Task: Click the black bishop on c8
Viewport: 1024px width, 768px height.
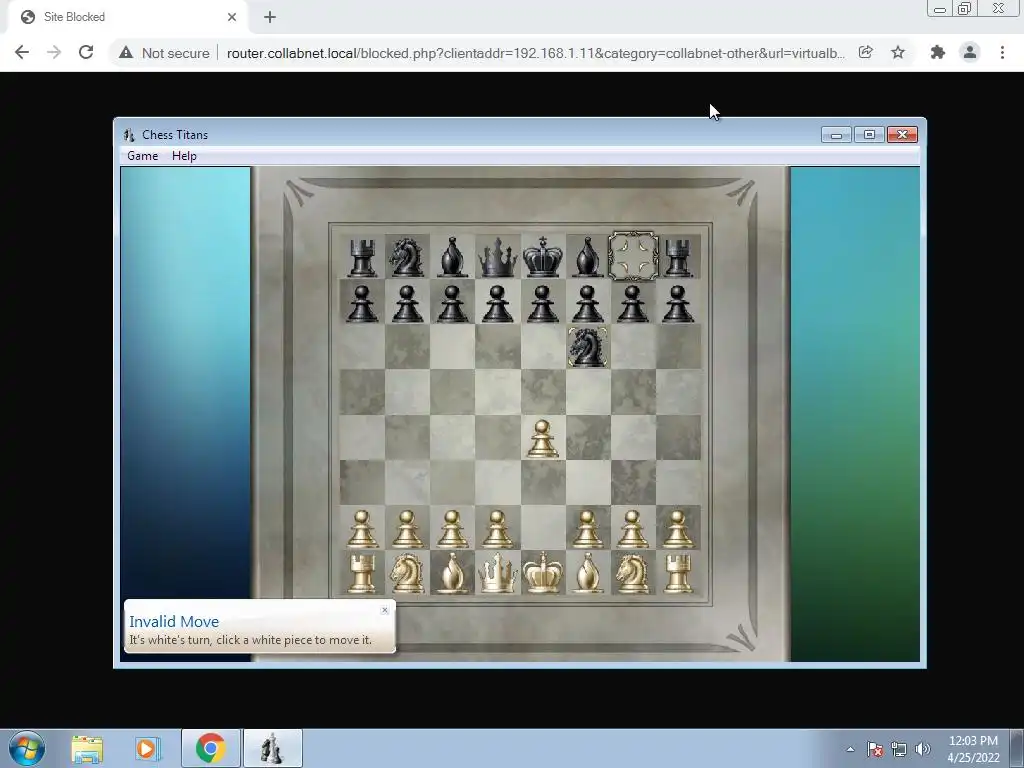Action: click(453, 257)
